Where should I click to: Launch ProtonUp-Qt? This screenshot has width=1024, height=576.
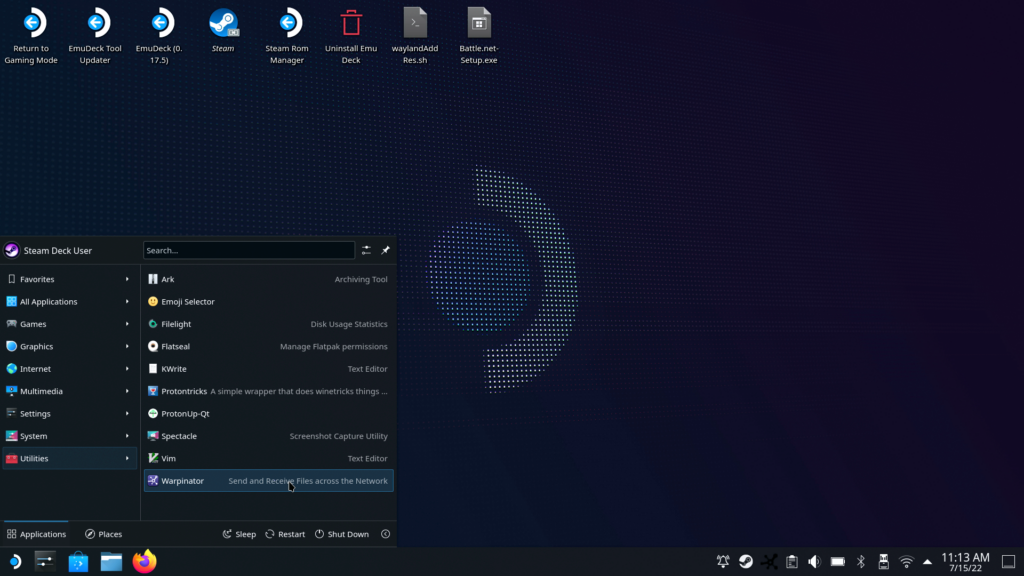268,413
